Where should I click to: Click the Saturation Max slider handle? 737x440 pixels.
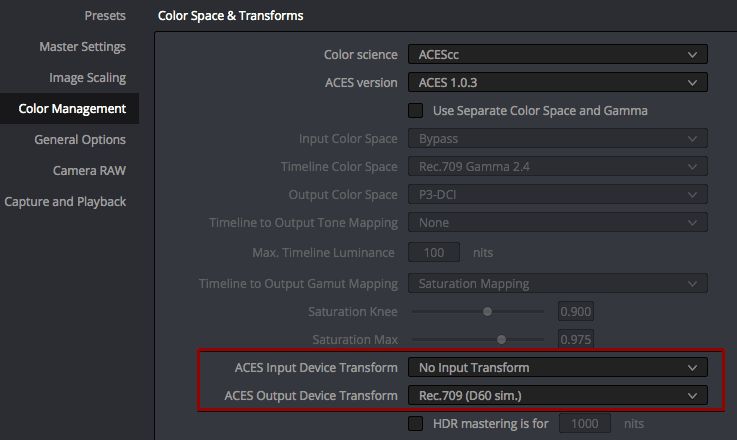pos(501,340)
